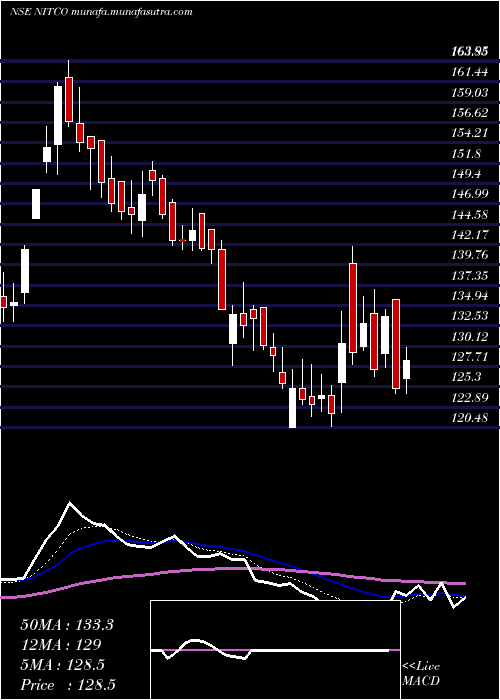The image size is (500, 700).
Task: Select the 130.12 price level label
Action: 472,336
